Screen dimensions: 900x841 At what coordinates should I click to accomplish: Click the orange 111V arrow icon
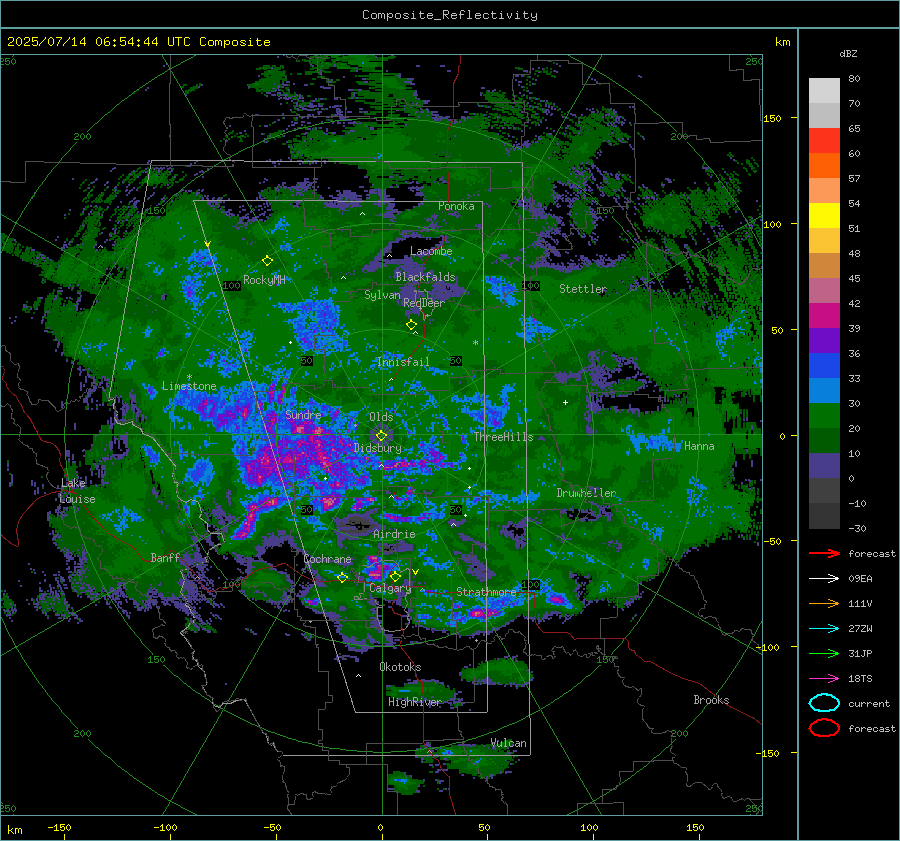[x=824, y=603]
